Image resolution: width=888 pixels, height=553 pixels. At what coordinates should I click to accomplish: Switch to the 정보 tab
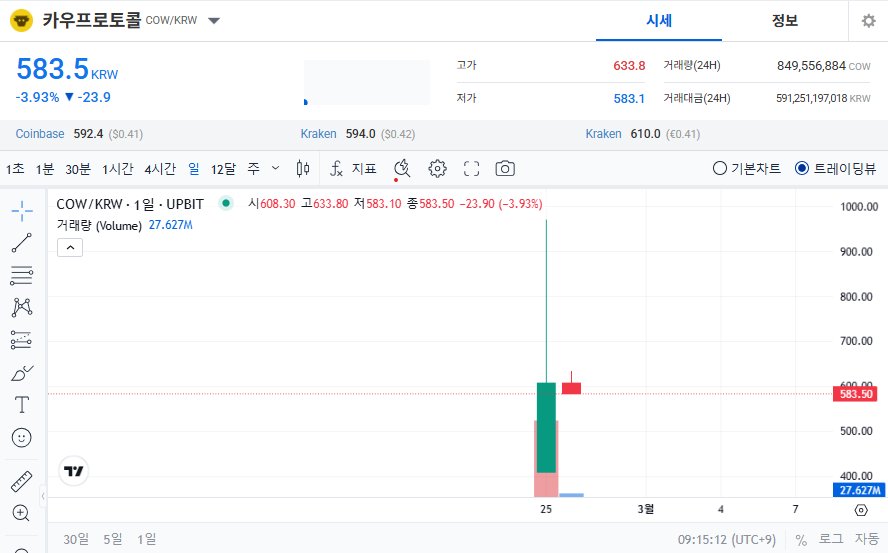pos(785,21)
